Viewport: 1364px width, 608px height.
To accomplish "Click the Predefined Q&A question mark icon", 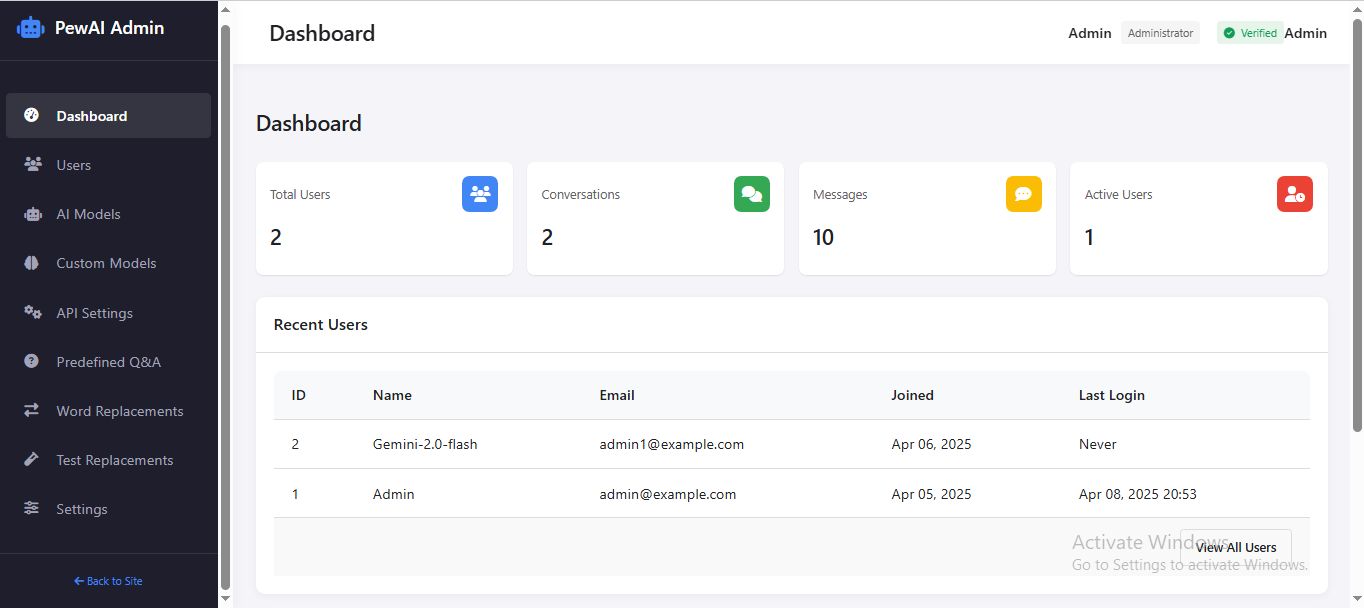I will tap(31, 361).
